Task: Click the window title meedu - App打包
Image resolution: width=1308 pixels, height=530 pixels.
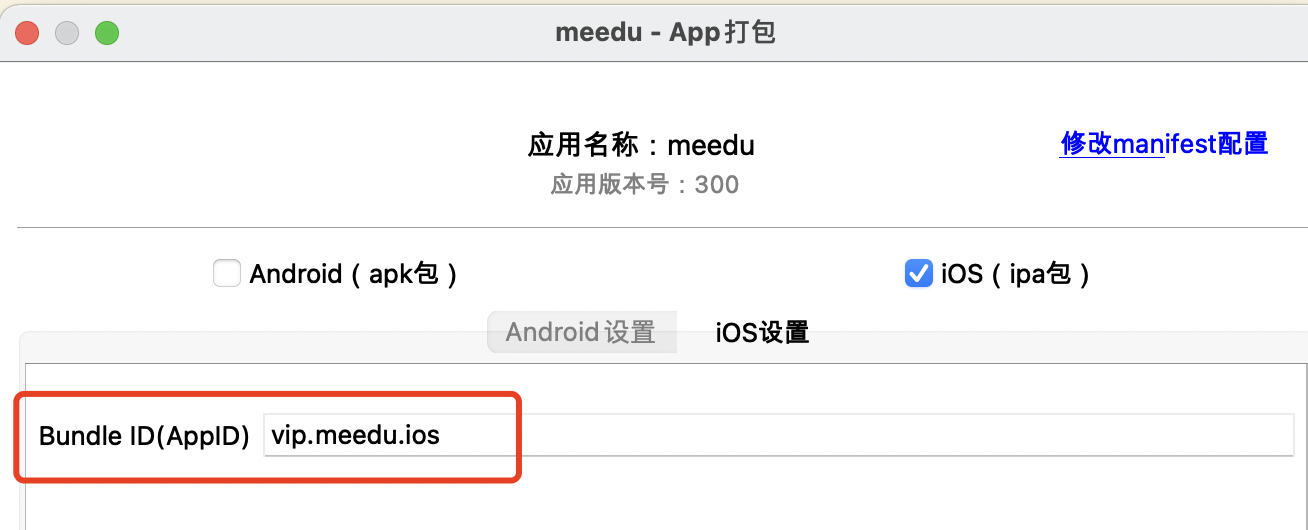Action: click(665, 33)
